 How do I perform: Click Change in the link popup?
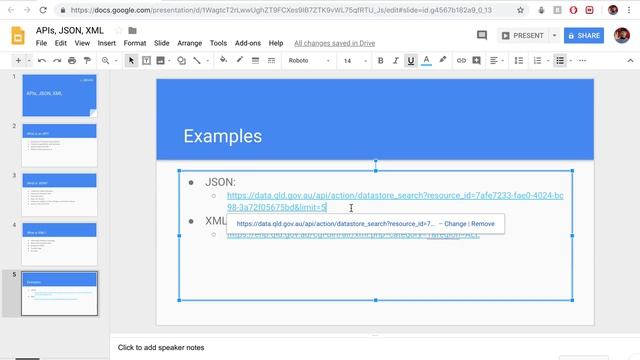pyautogui.click(x=455, y=224)
